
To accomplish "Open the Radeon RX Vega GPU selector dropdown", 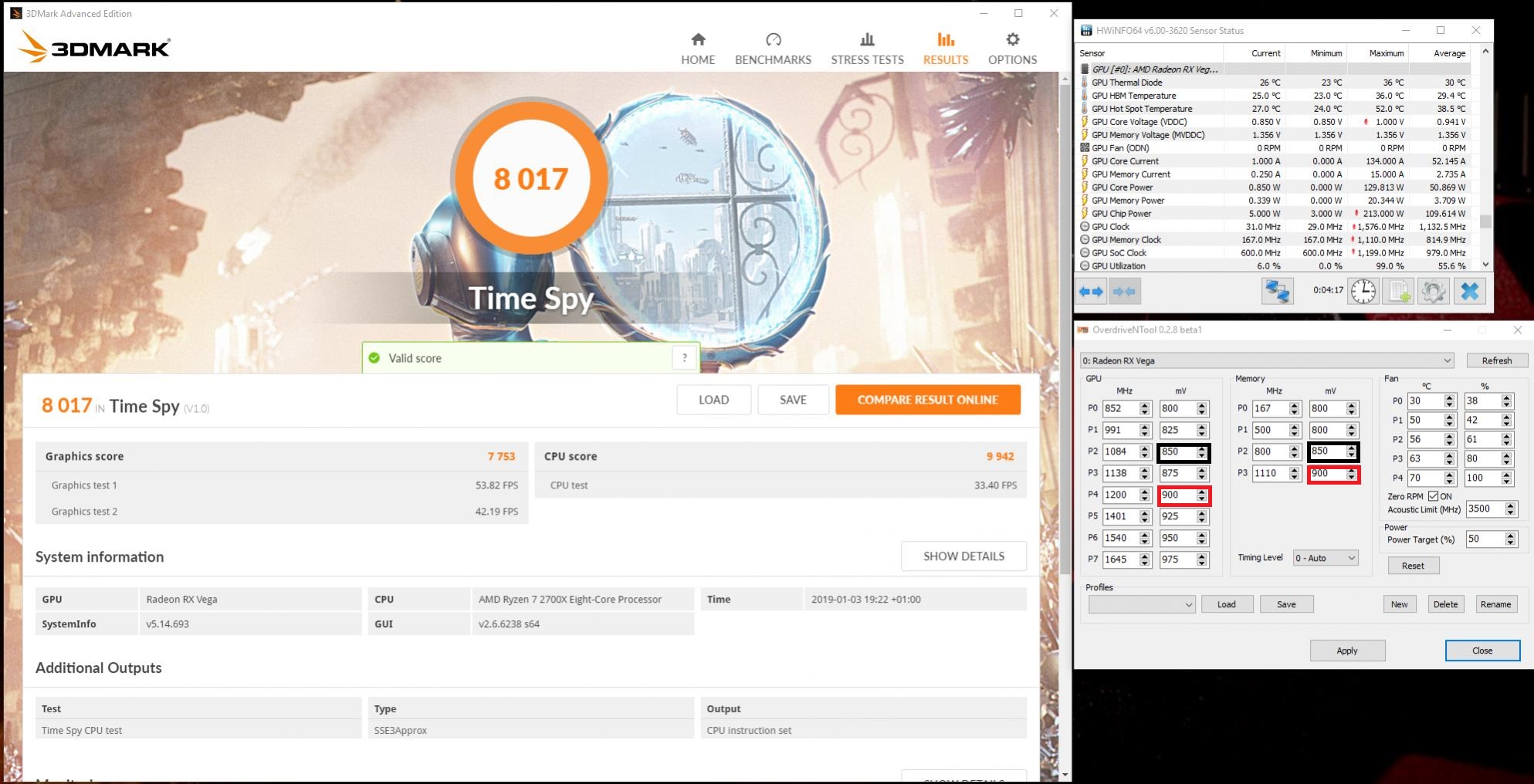I will coord(1267,361).
